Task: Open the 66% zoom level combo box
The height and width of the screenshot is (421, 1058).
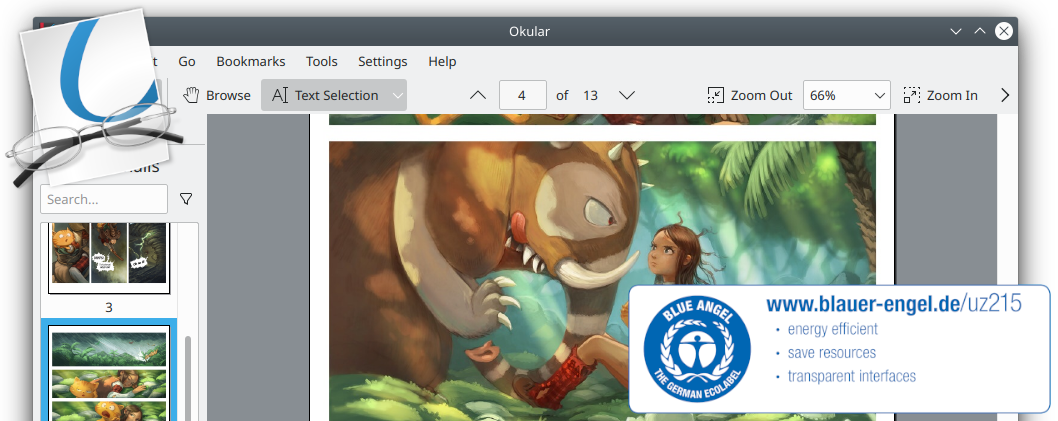Action: click(x=846, y=95)
